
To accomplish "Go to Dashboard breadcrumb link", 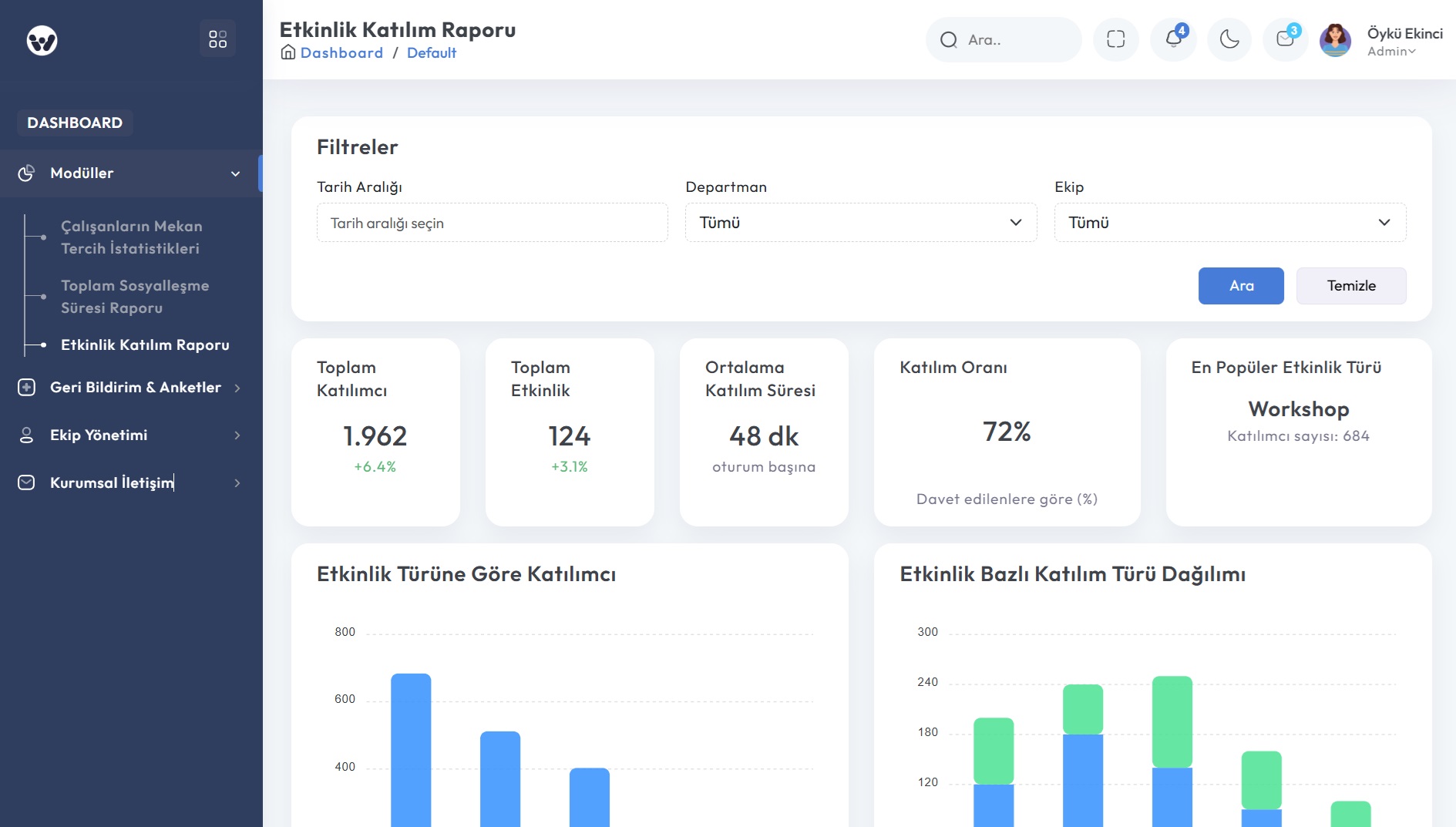I will (341, 52).
